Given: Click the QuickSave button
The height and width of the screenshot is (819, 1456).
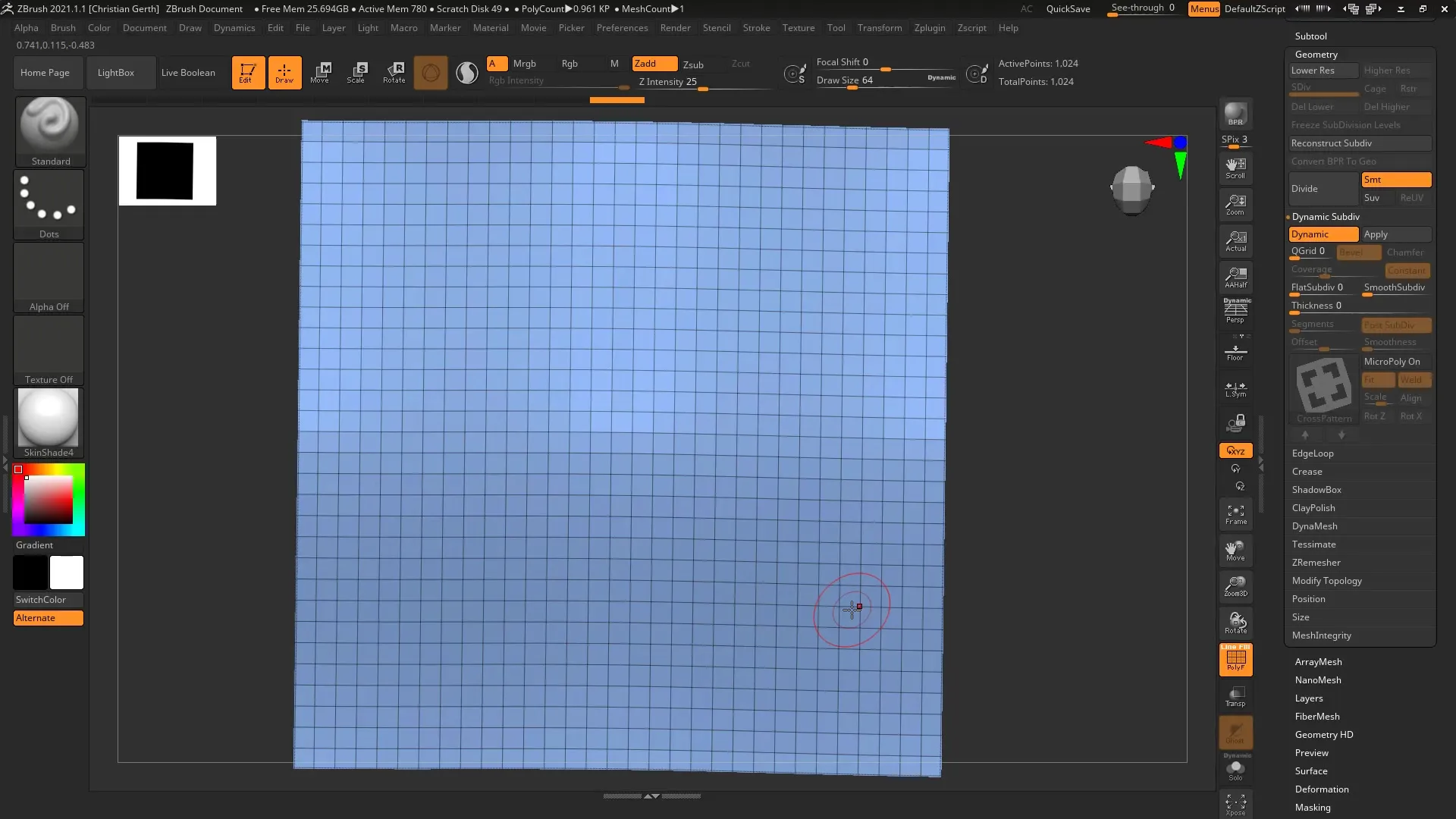Looking at the screenshot, I should click(x=1068, y=9).
